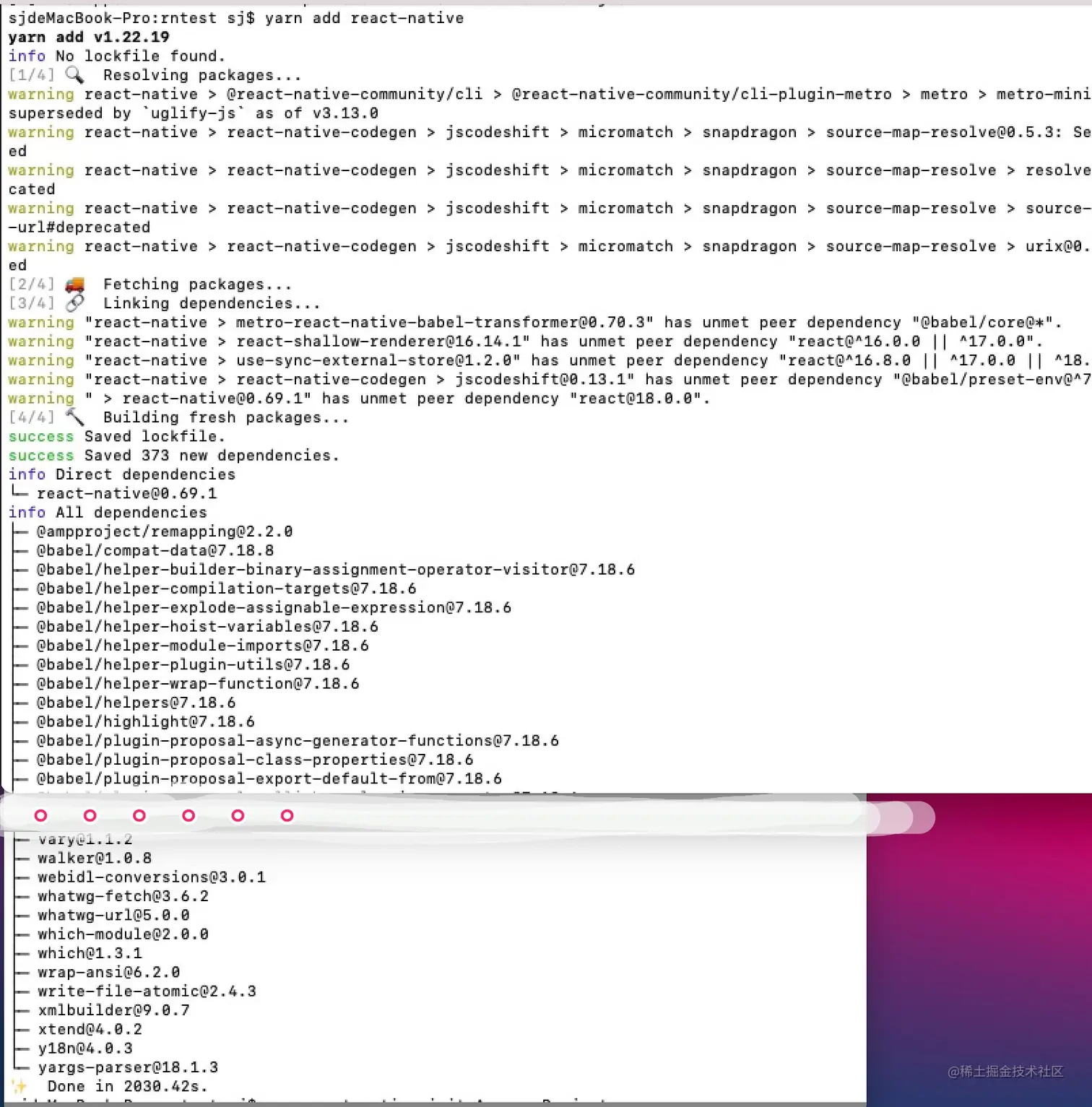Select the @babel/helpers@7.18.6 entry

136,703
